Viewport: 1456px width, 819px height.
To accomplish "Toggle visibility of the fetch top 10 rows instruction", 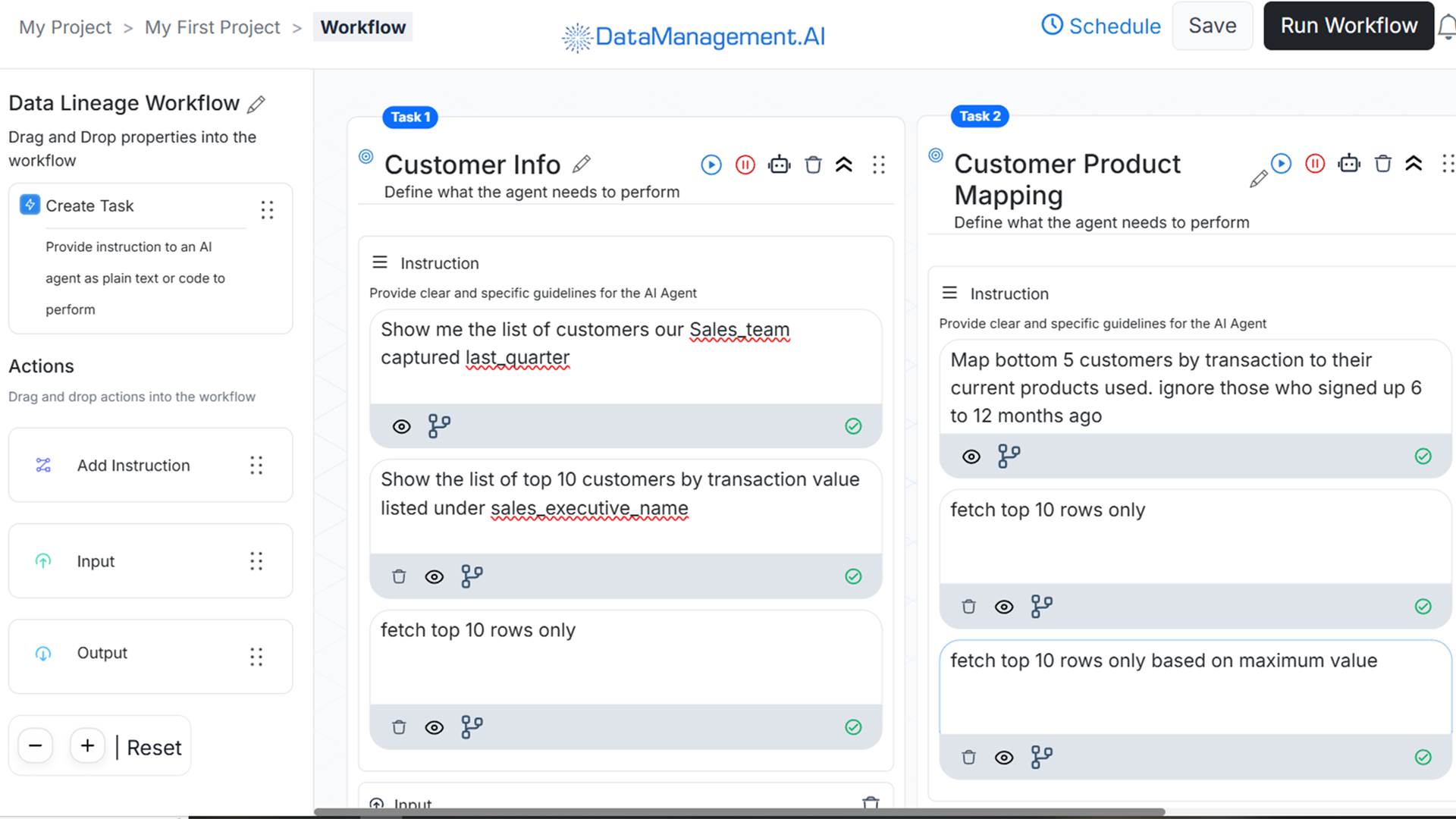I will click(434, 727).
